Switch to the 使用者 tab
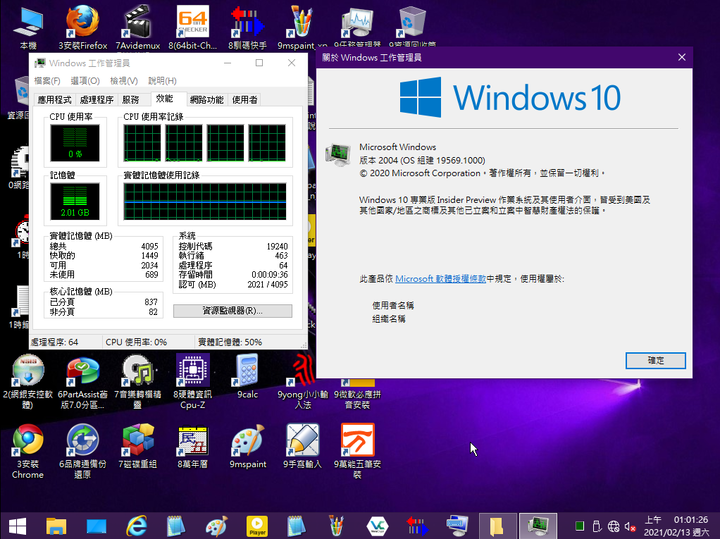This screenshot has width=720, height=539. [245, 100]
